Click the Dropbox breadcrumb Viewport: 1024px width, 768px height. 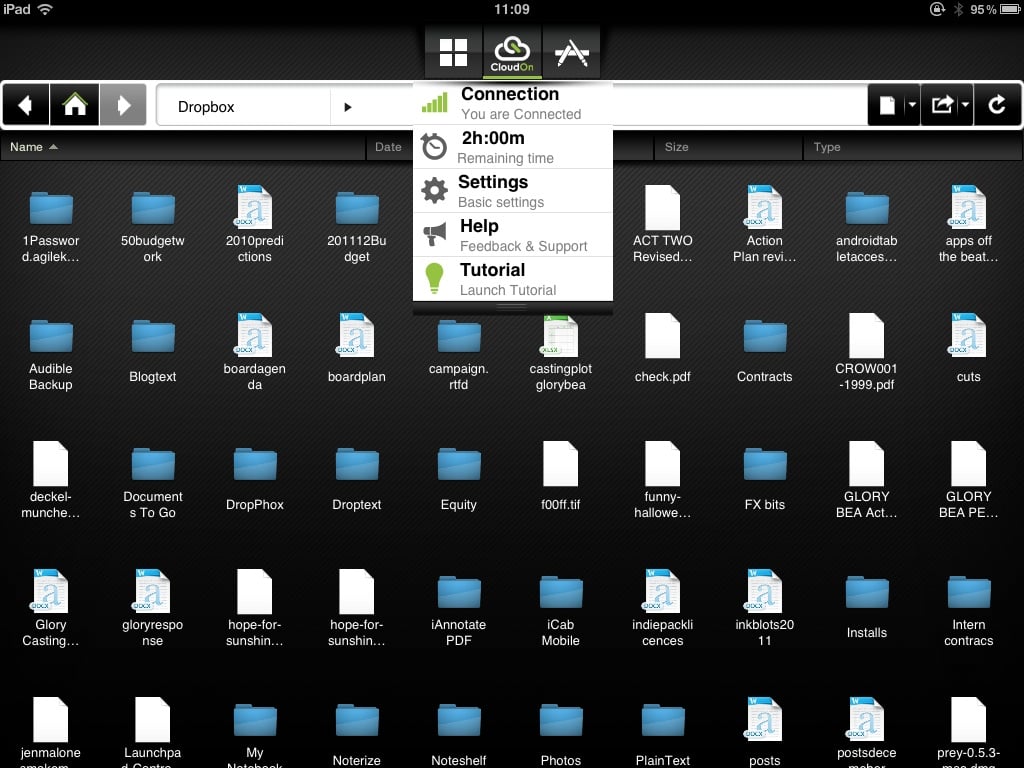[x=206, y=106]
